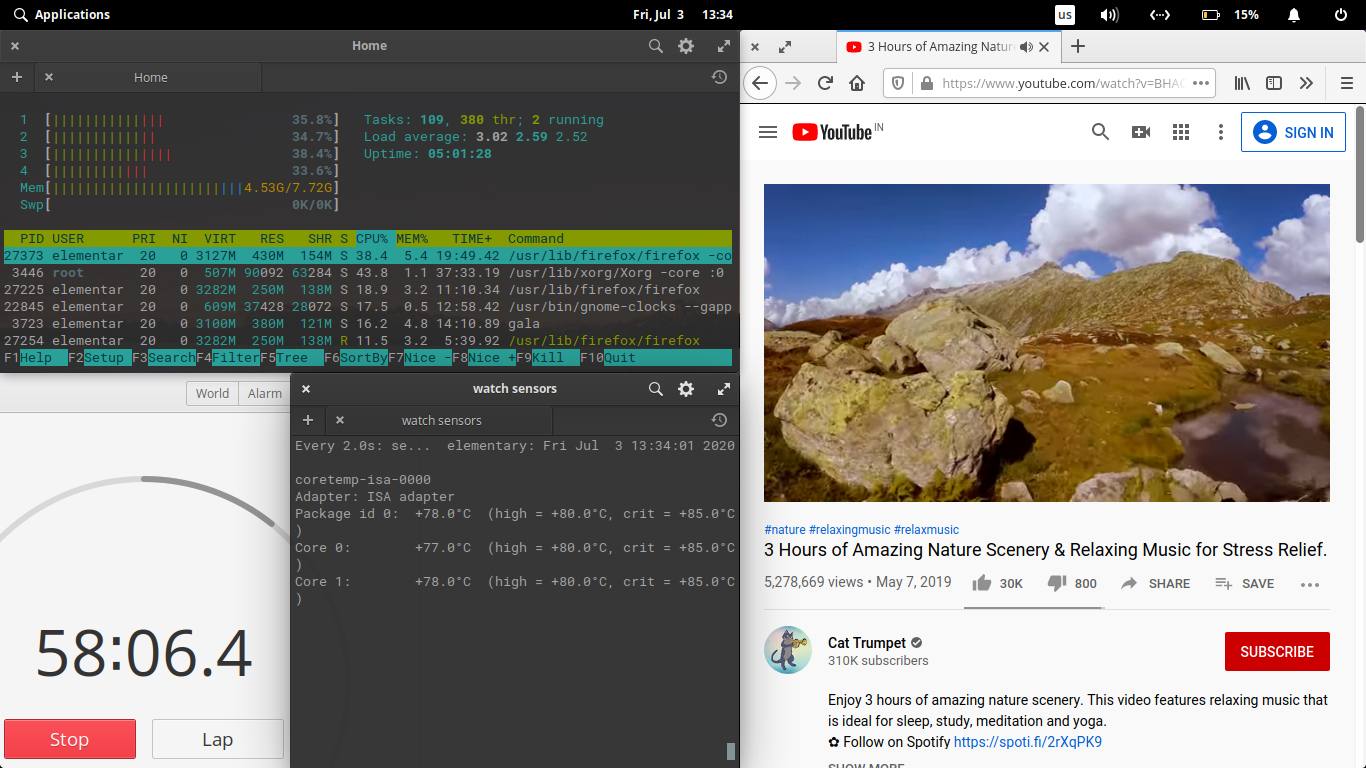1366x768 pixels.
Task: Select the YouTube browser tab
Action: 948,46
